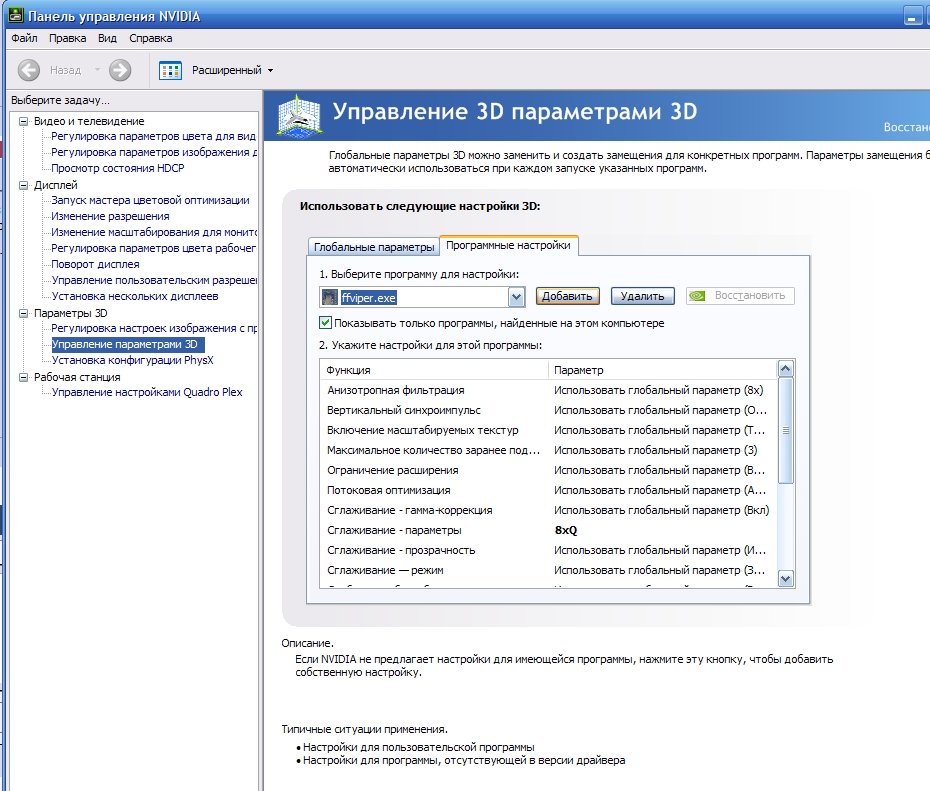Click the settings list scrollbar thumb
This screenshot has height=791, width=930.
pyautogui.click(x=785, y=430)
